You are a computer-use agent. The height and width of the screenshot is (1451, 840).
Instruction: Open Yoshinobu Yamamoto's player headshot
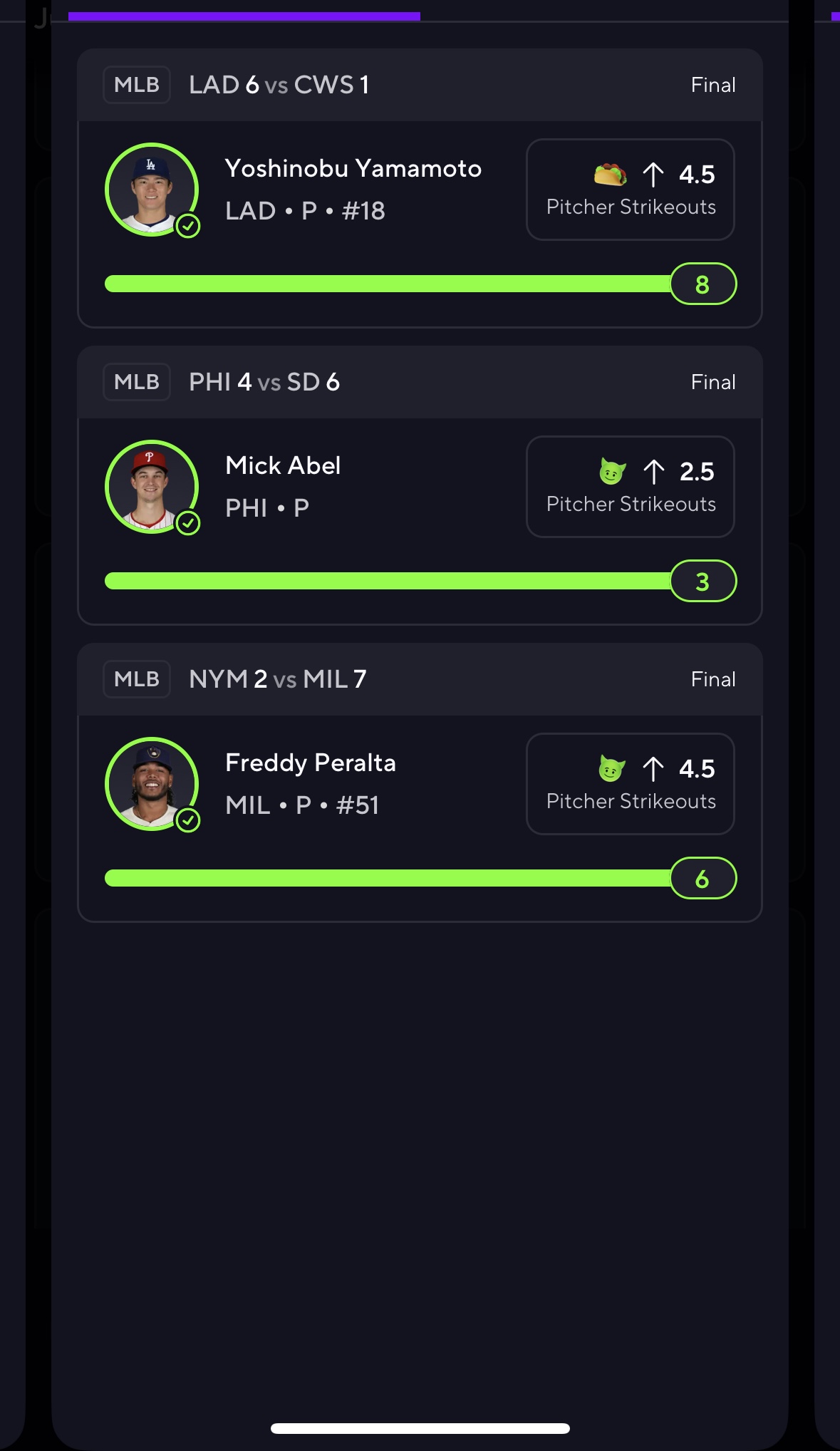(152, 190)
